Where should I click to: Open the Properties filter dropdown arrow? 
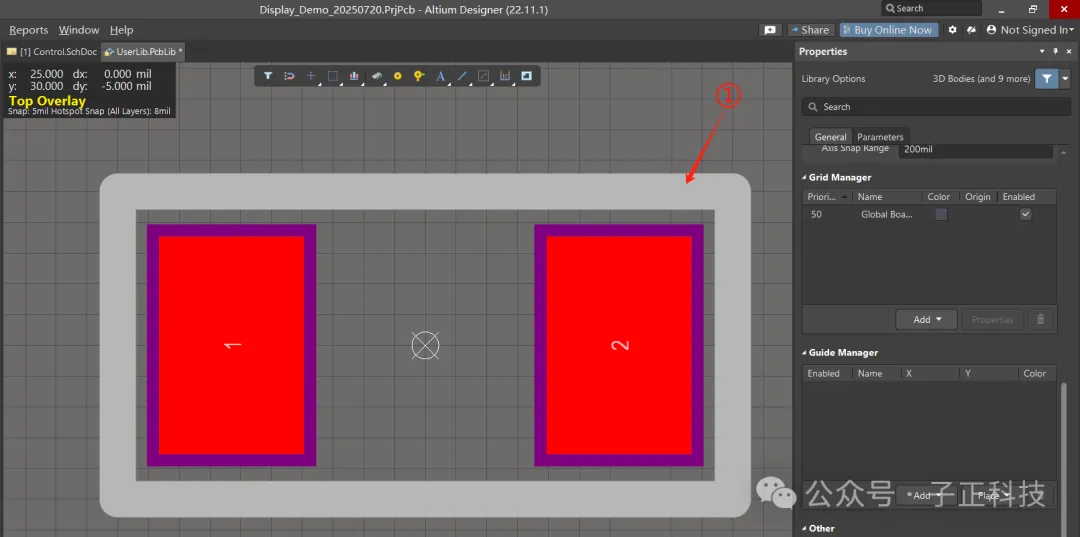1066,78
